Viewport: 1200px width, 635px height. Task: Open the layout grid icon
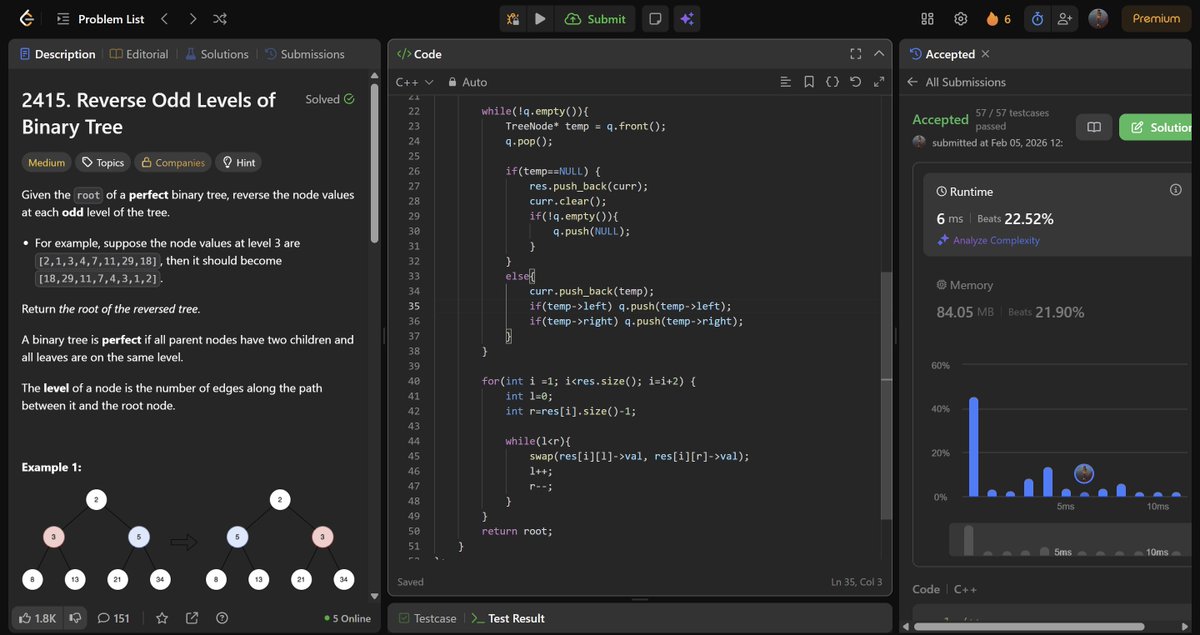click(927, 19)
